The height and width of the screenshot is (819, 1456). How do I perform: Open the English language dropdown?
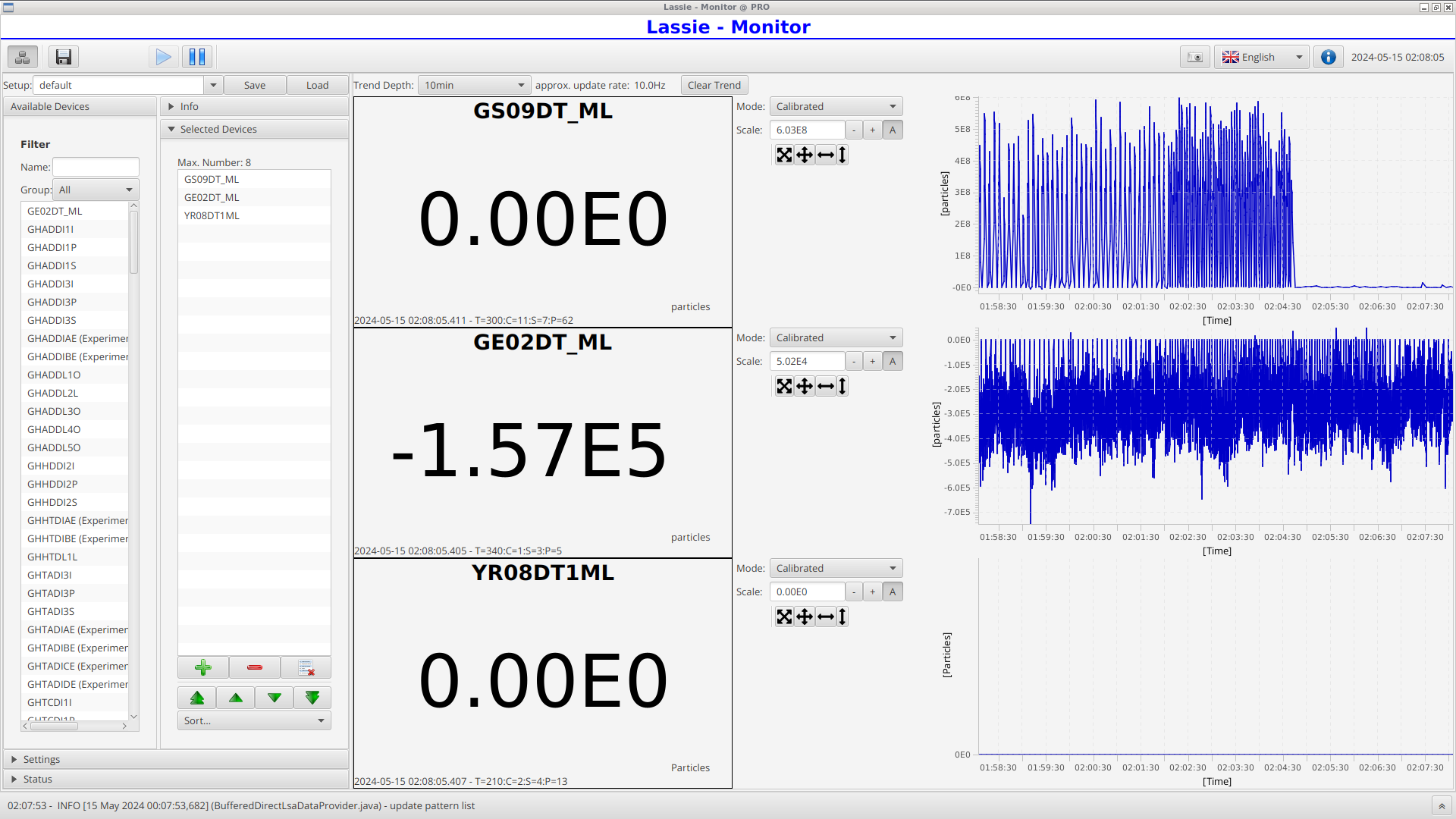(x=1262, y=58)
